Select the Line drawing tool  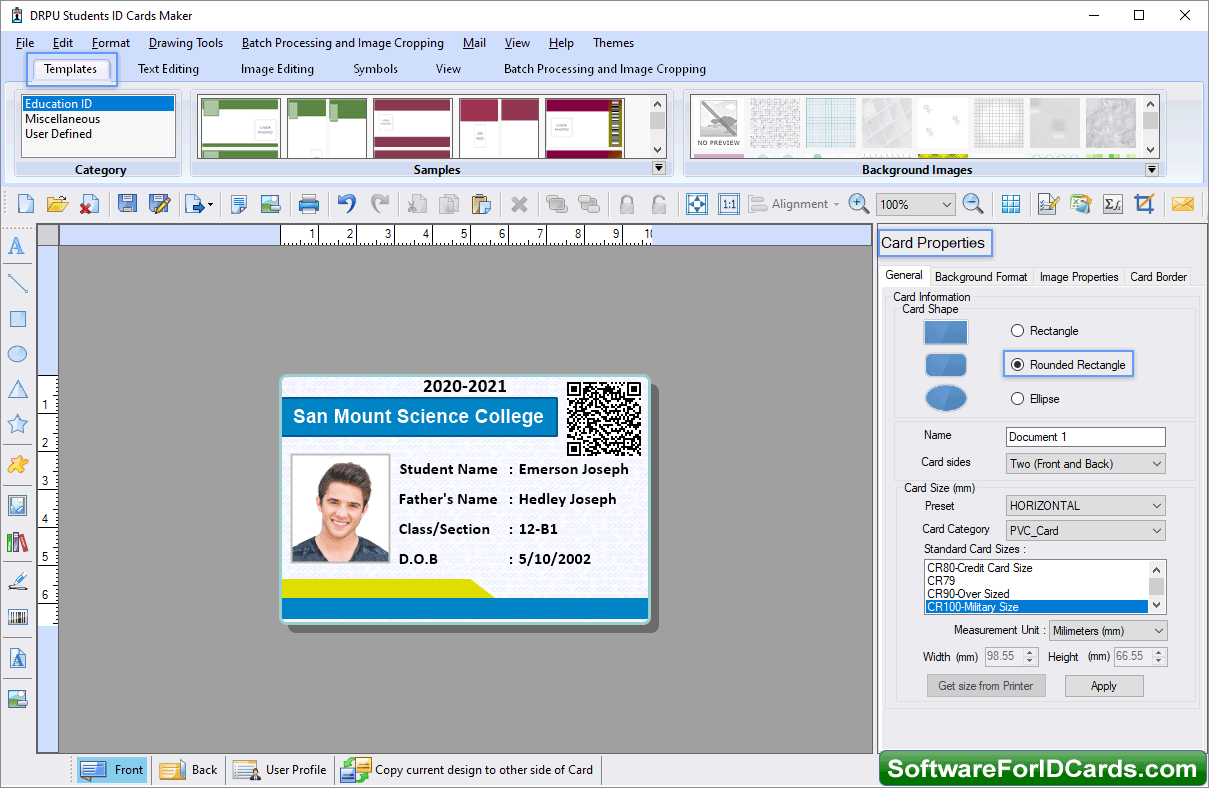tap(17, 283)
